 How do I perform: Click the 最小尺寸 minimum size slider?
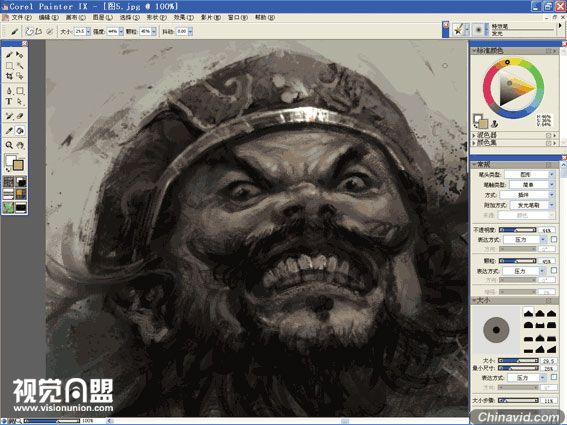(x=518, y=368)
